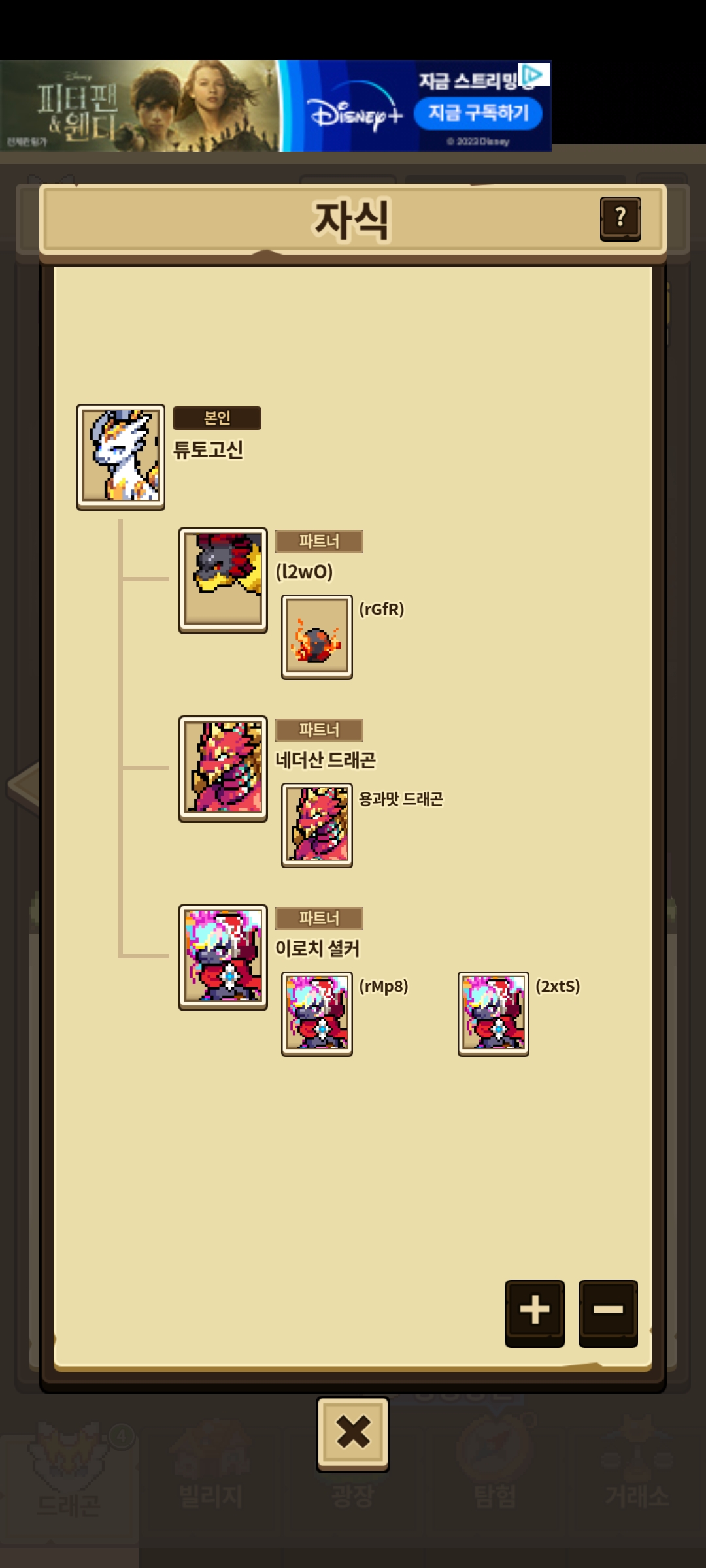This screenshot has width=706, height=1568.
Task: Select the 이로치 셜커 partner portrait
Action: (x=223, y=957)
